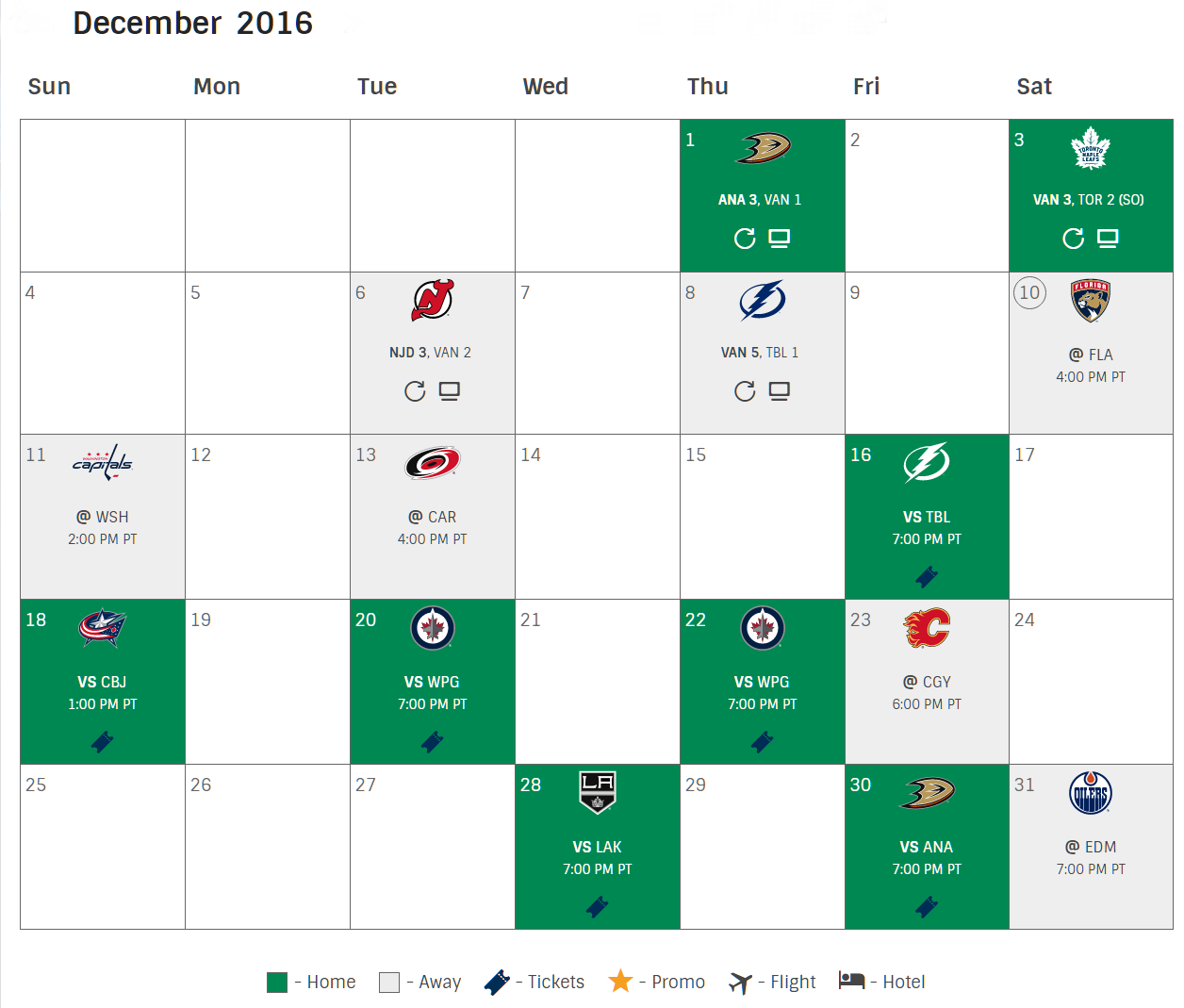The image size is (1184, 1008).
Task: Open the recap icon for the December 6 game
Action: coord(415,391)
